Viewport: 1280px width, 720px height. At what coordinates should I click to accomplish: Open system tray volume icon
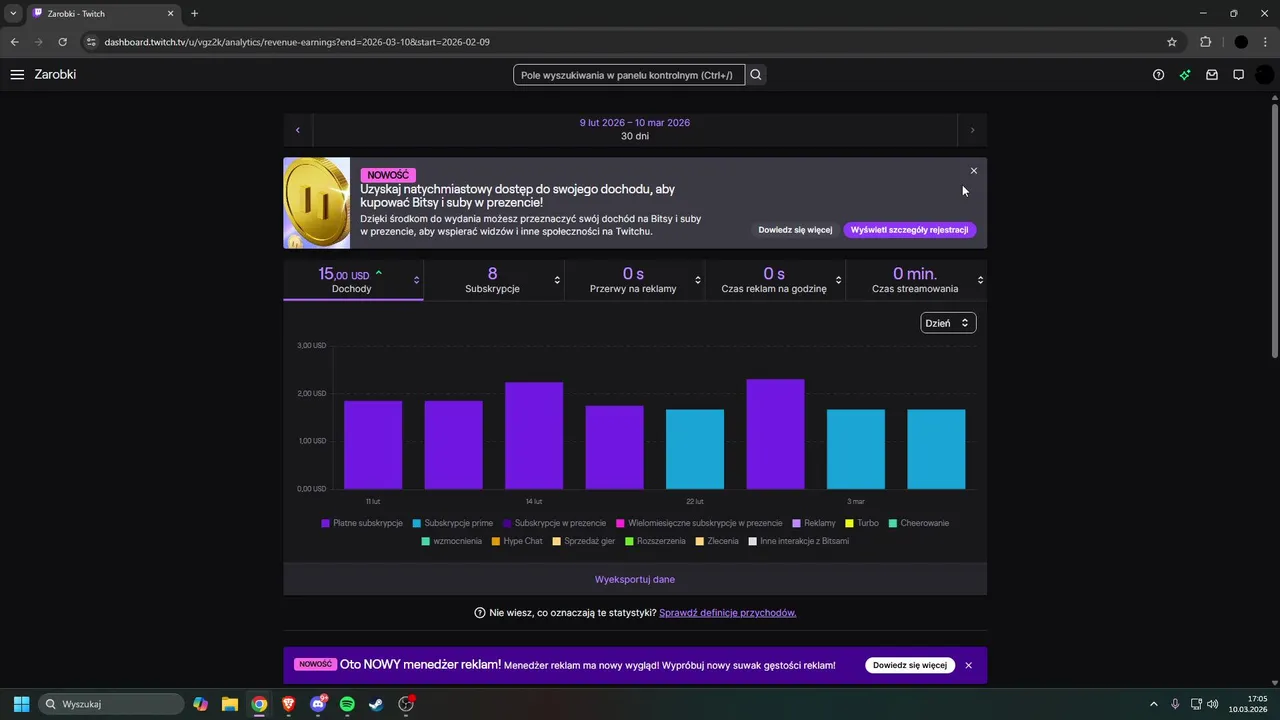click(1213, 704)
